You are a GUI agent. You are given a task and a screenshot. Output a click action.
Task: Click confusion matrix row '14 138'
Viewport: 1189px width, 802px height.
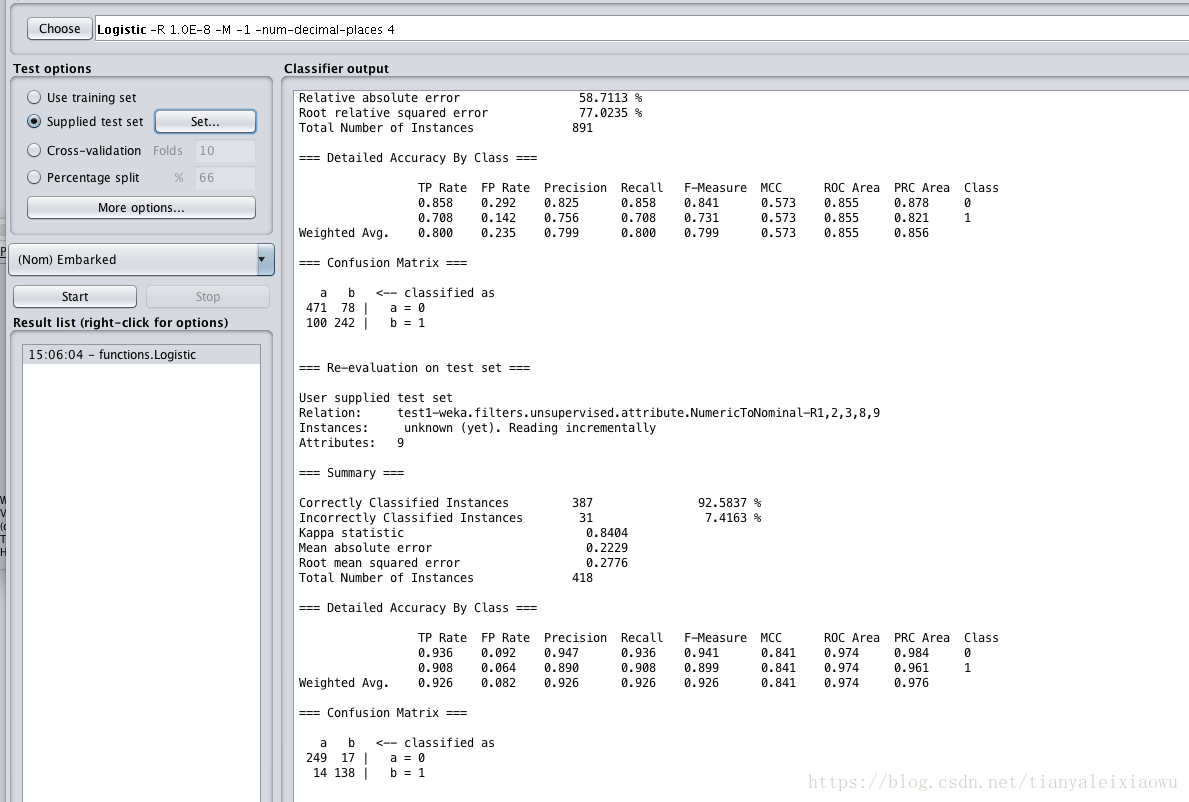(369, 773)
